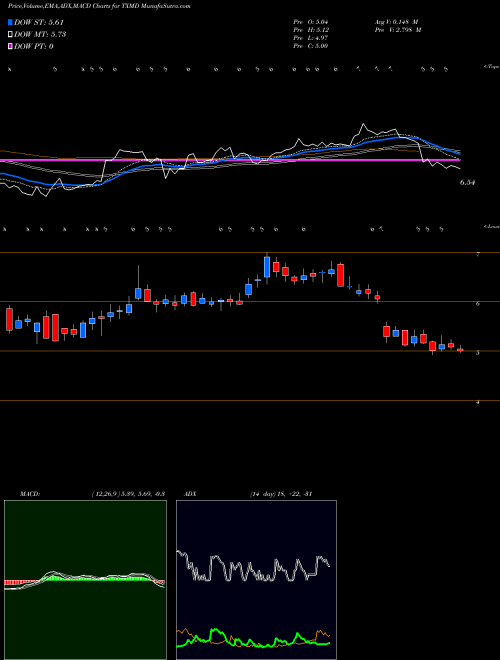This screenshot has width=500, height=660.
Task: Select the 'DOW MT: 5.73' legend label
Action: tap(40, 35)
